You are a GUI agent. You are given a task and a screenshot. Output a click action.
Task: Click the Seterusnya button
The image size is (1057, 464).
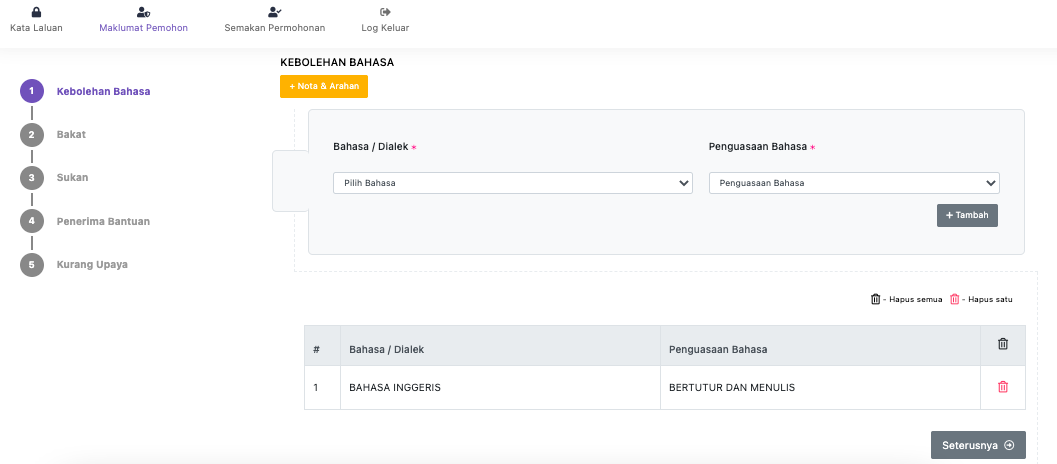point(977,446)
